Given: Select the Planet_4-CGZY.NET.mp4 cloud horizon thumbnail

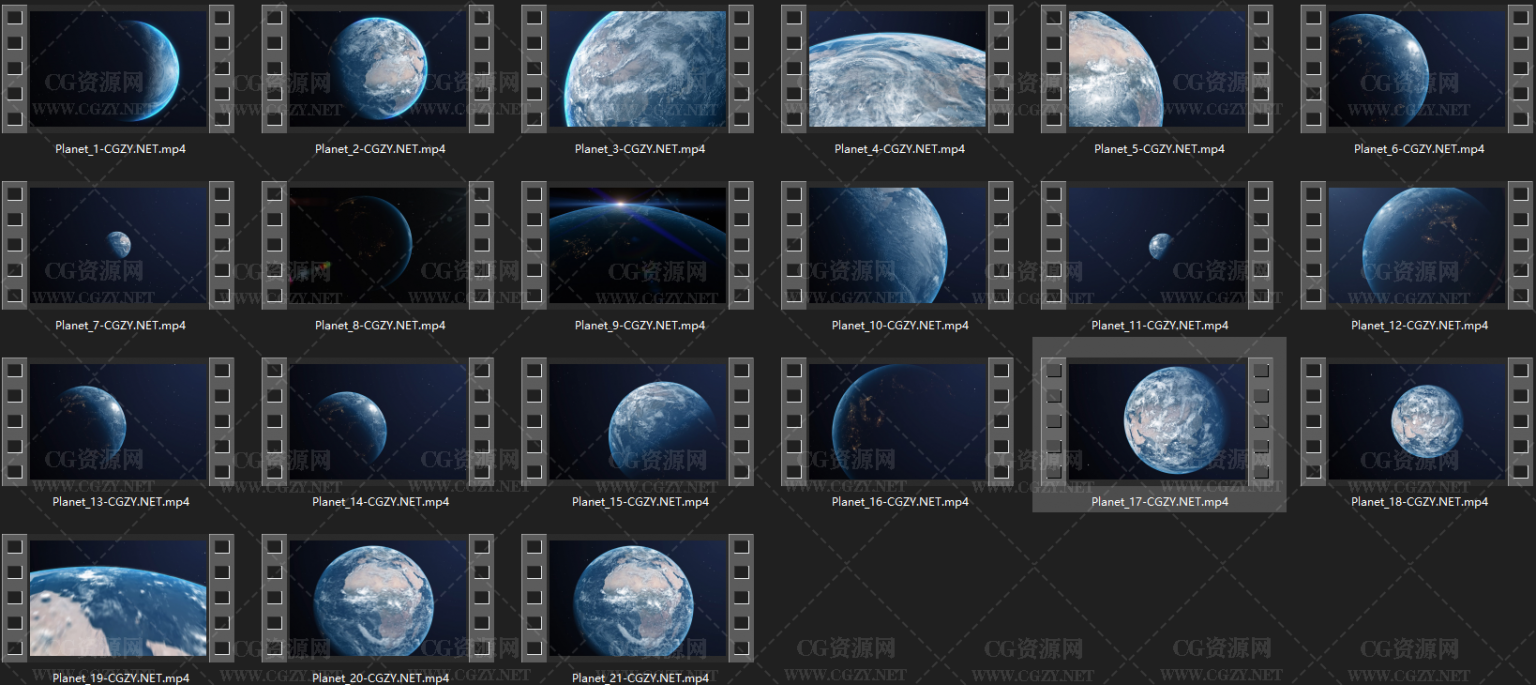Looking at the screenshot, I should (x=897, y=69).
